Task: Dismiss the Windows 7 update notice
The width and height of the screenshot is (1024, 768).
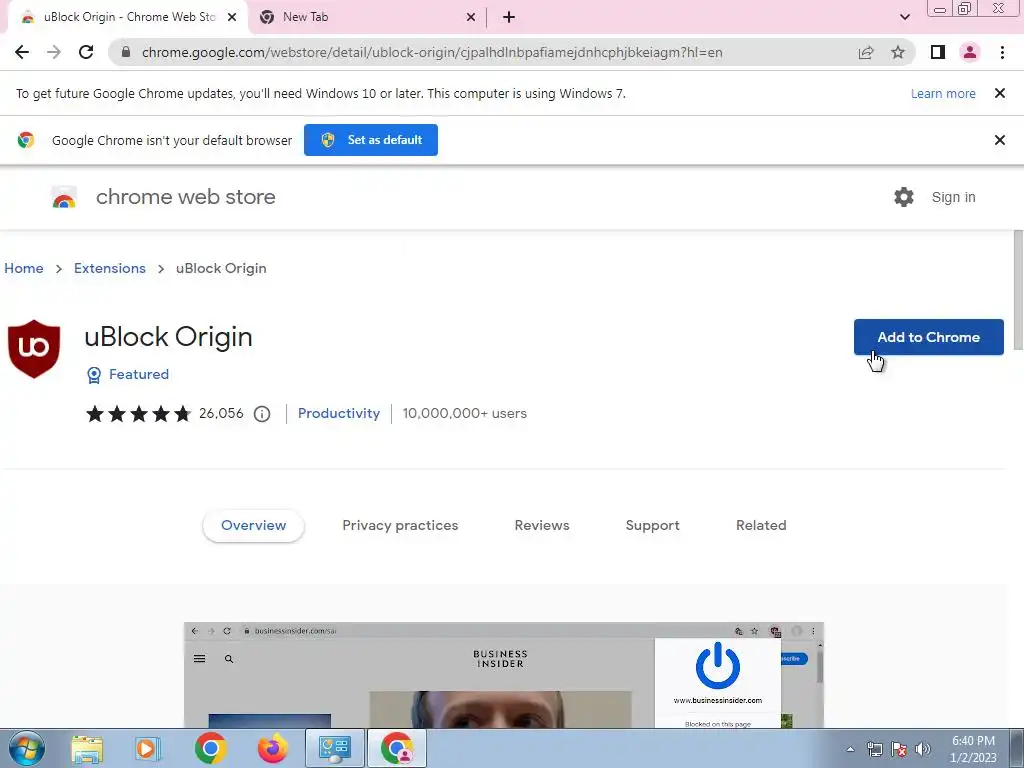Action: pos(1000,93)
